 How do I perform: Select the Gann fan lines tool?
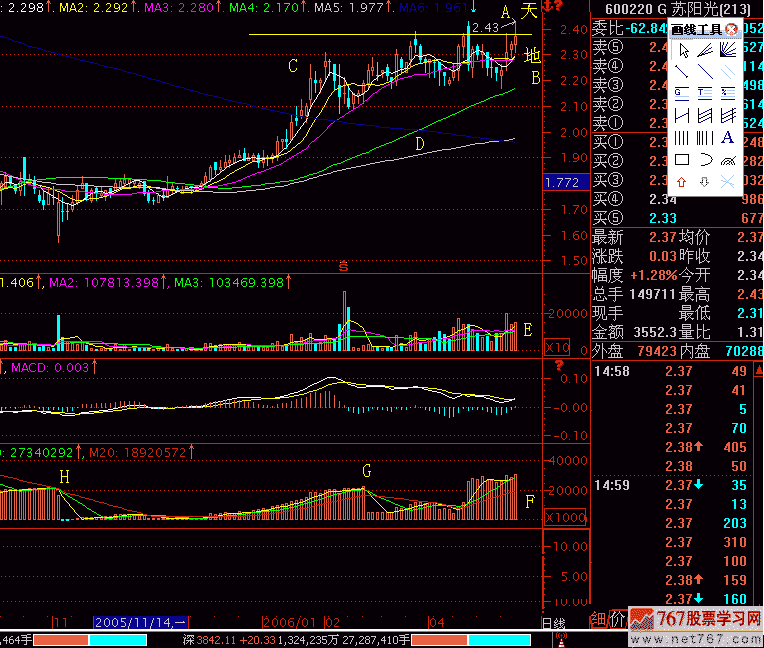(728, 50)
